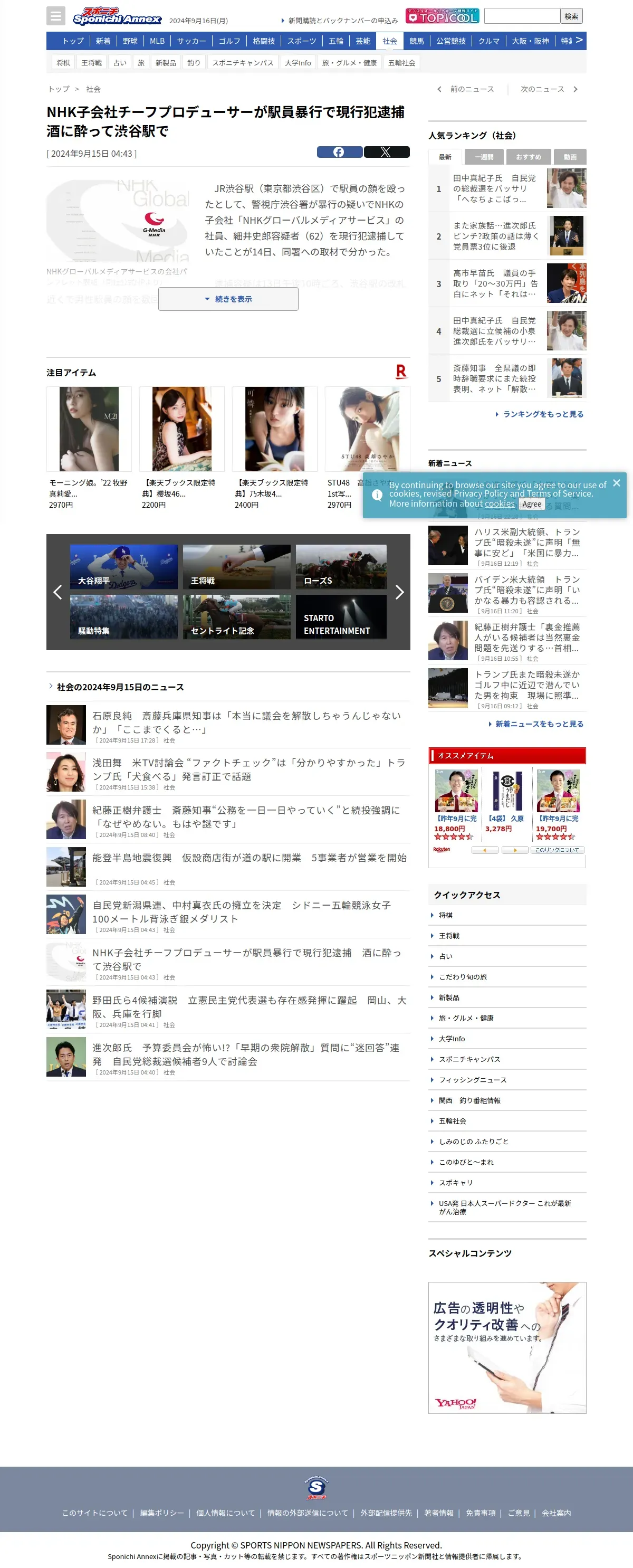Go to previous carousel slide
The image size is (633, 1568).
pyautogui.click(x=58, y=592)
